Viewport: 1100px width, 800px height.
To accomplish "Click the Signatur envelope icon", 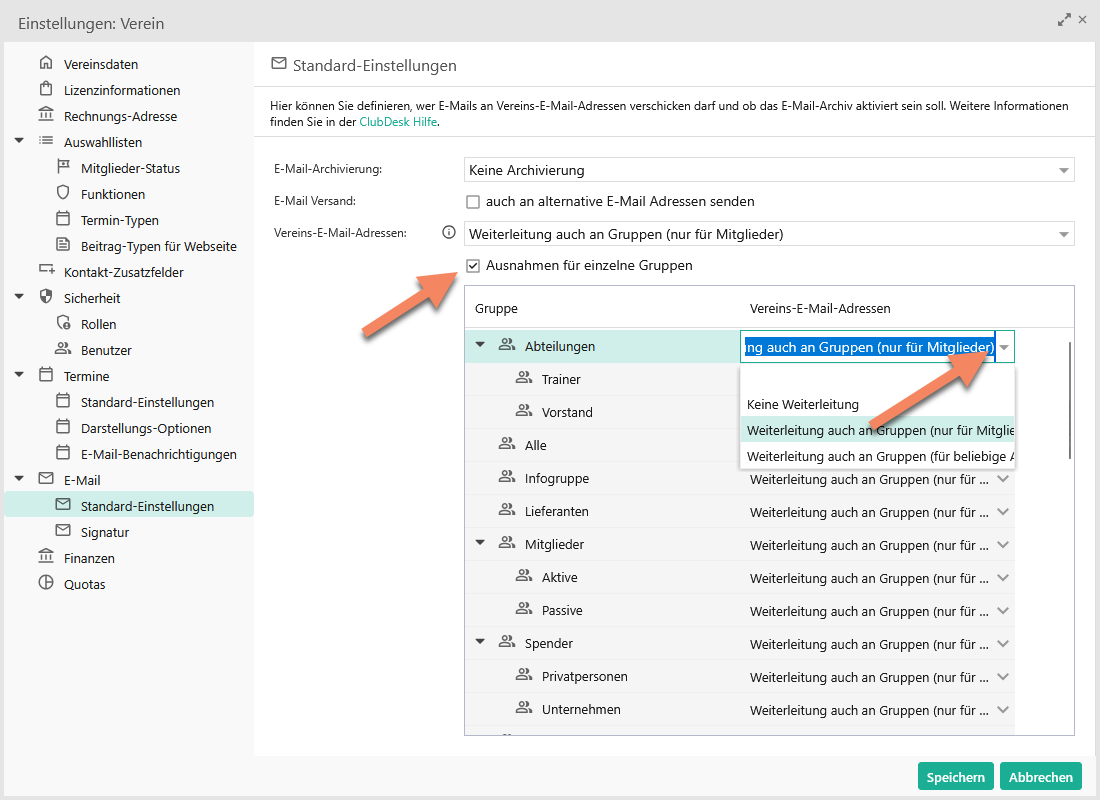I will (63, 531).
